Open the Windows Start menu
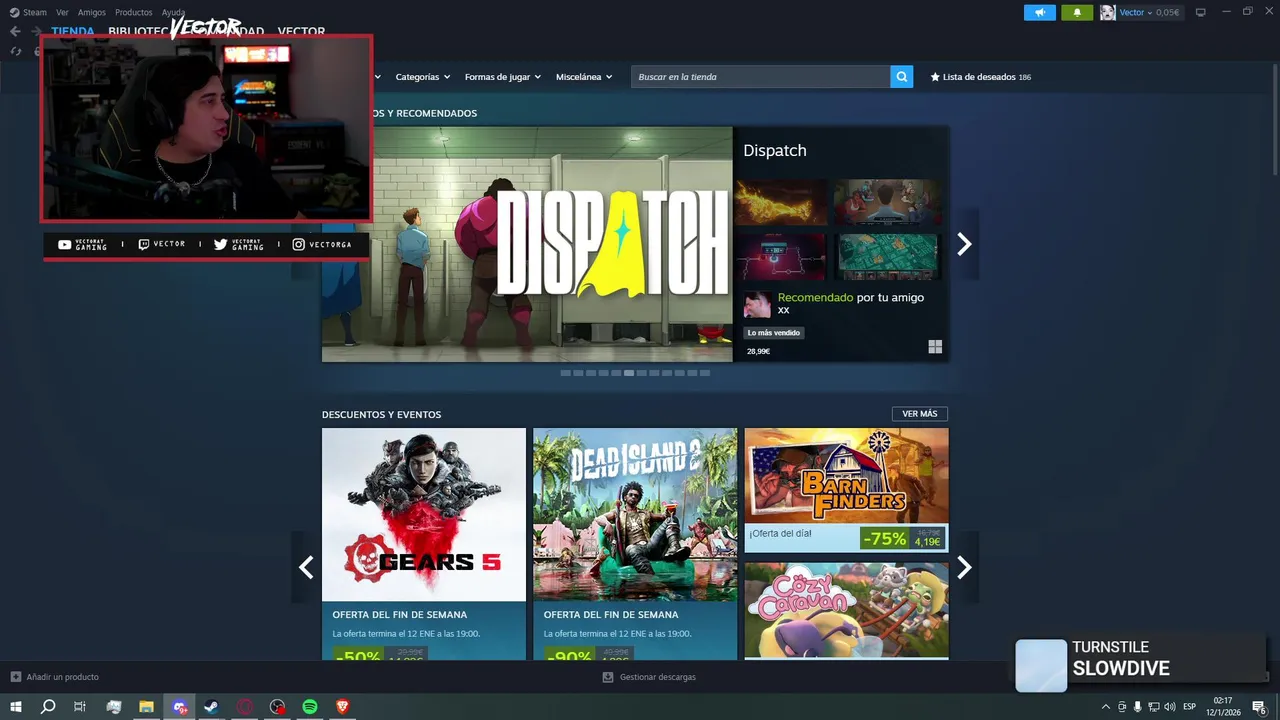This screenshot has height=720, width=1280. click(x=15, y=707)
